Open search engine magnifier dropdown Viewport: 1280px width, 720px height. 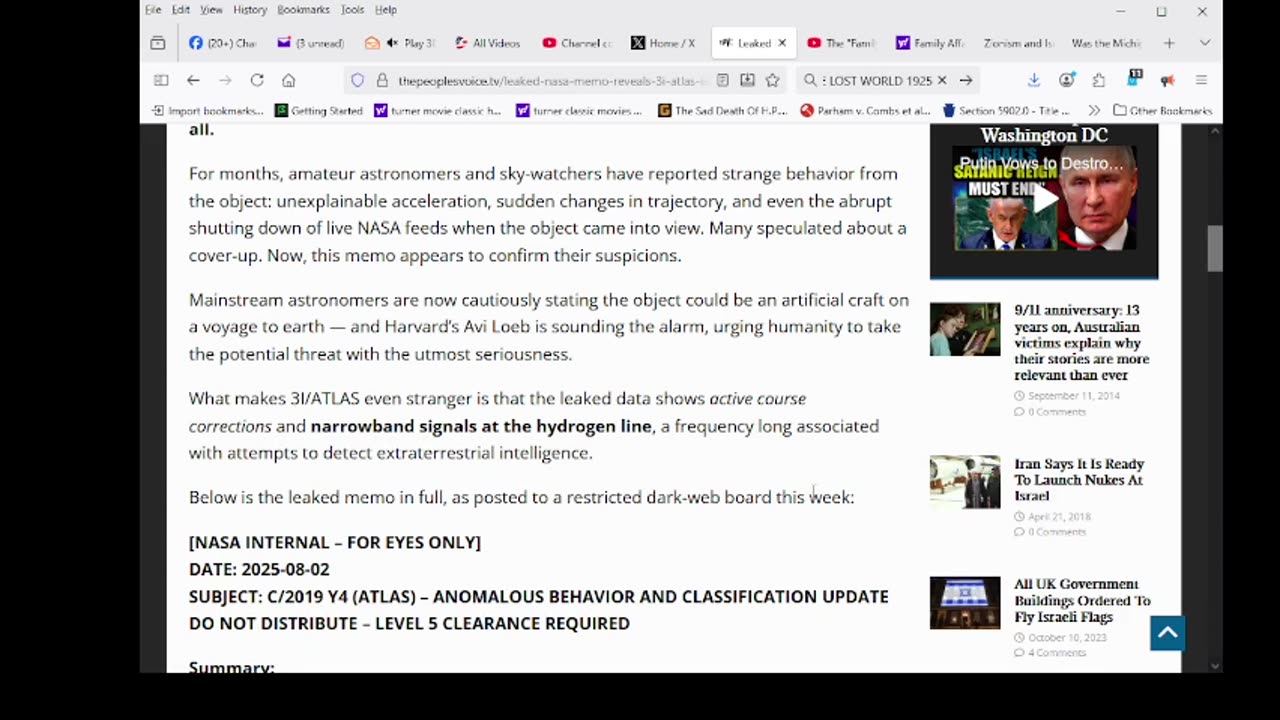pos(811,80)
